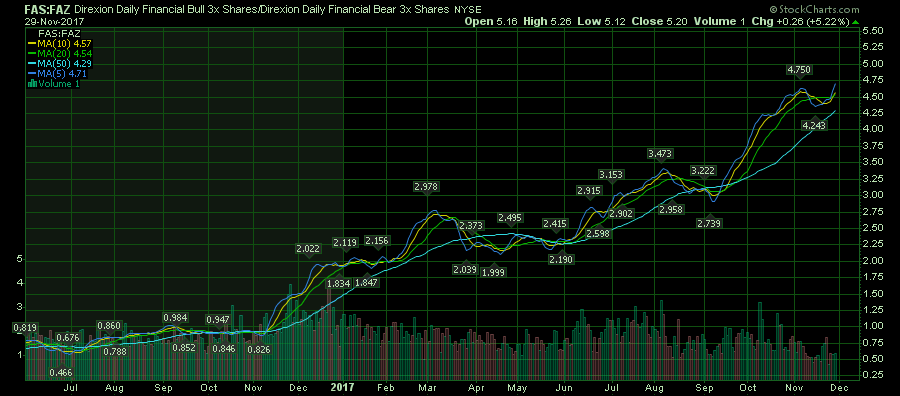This screenshot has height=396, width=900.
Task: Click the 0.984 September price label
Action: [x=175, y=317]
